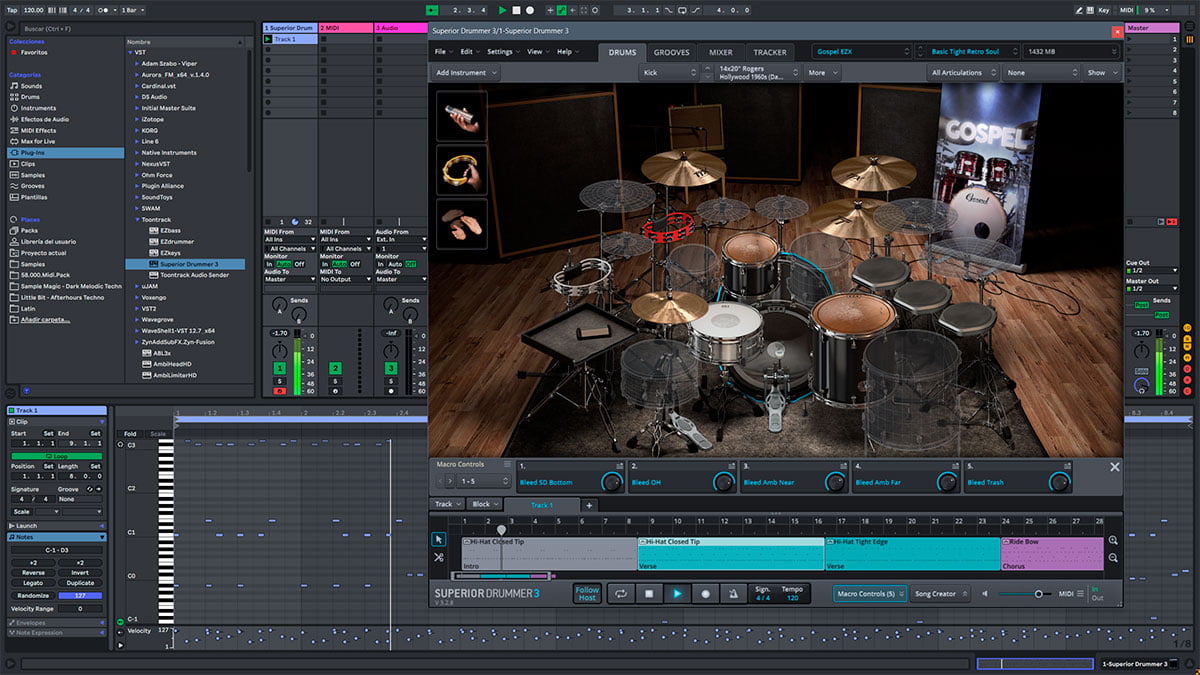1200x675 pixels.
Task: Select the hand clap percussion thumbnail
Action: click(462, 223)
